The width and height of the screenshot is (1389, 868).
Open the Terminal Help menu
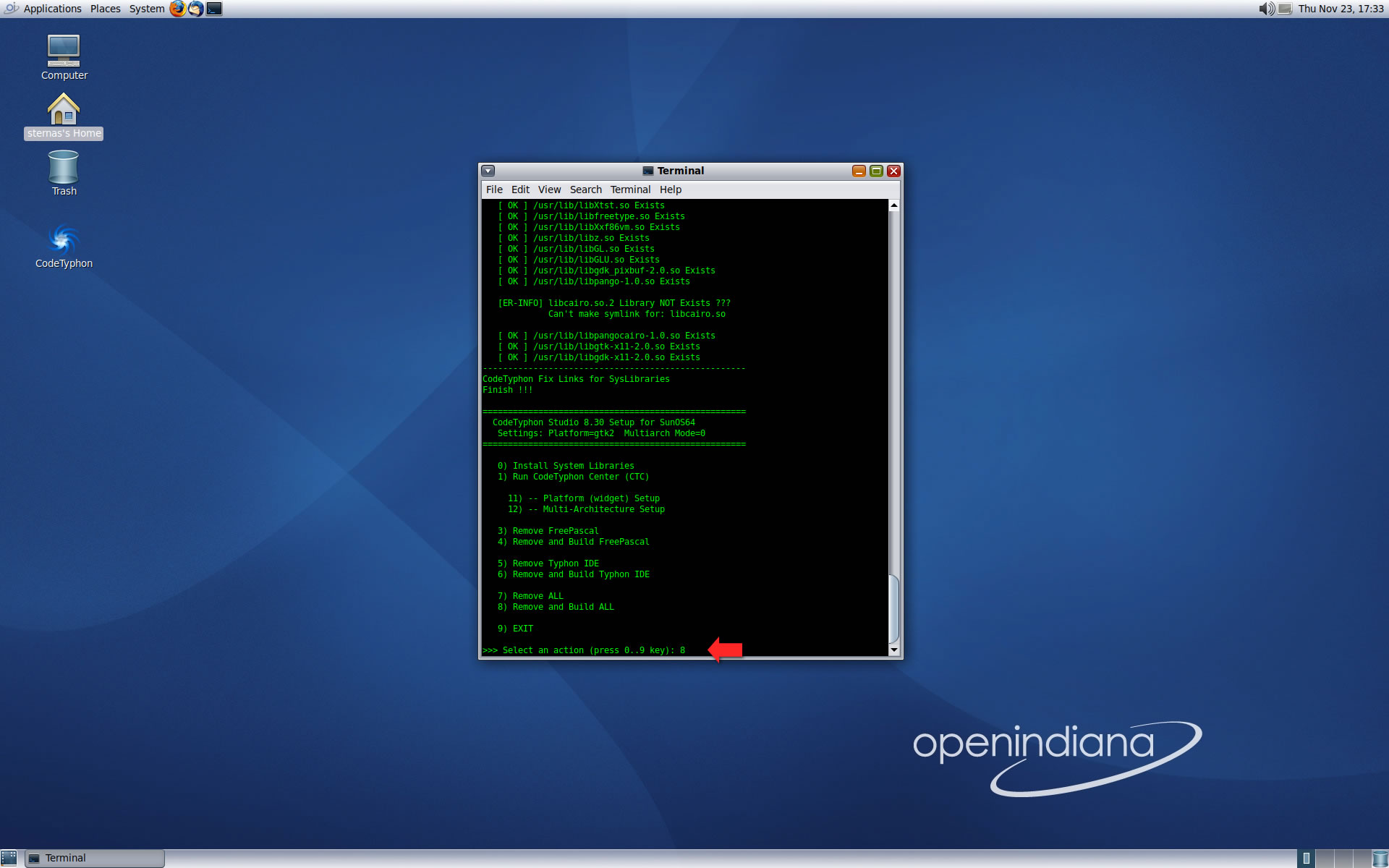click(x=671, y=190)
